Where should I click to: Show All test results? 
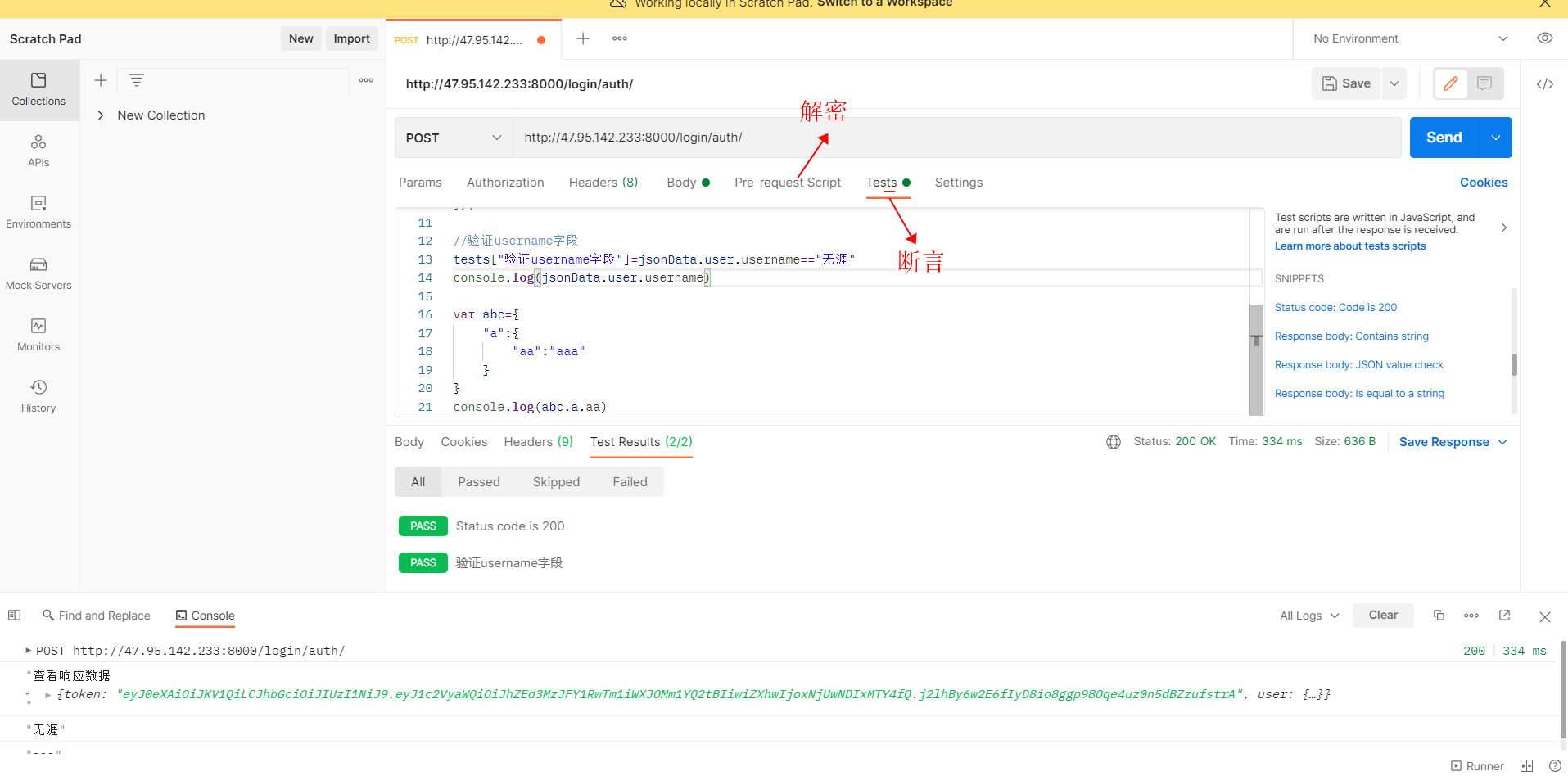point(418,482)
